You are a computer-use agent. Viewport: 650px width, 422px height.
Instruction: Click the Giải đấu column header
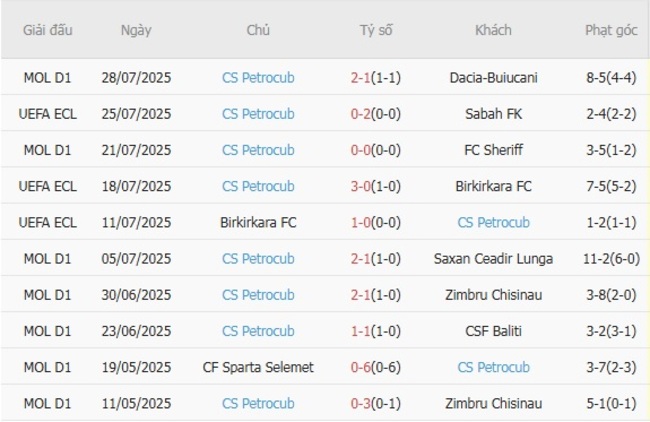point(48,30)
